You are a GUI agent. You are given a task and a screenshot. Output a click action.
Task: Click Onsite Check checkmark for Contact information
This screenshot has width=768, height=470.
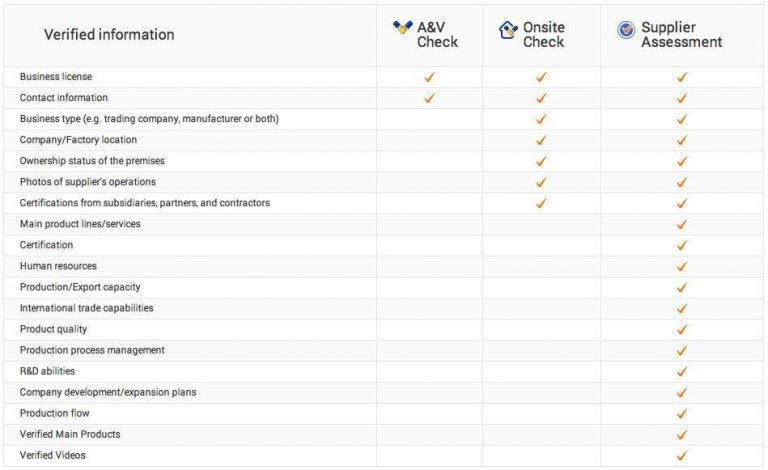coord(541,98)
